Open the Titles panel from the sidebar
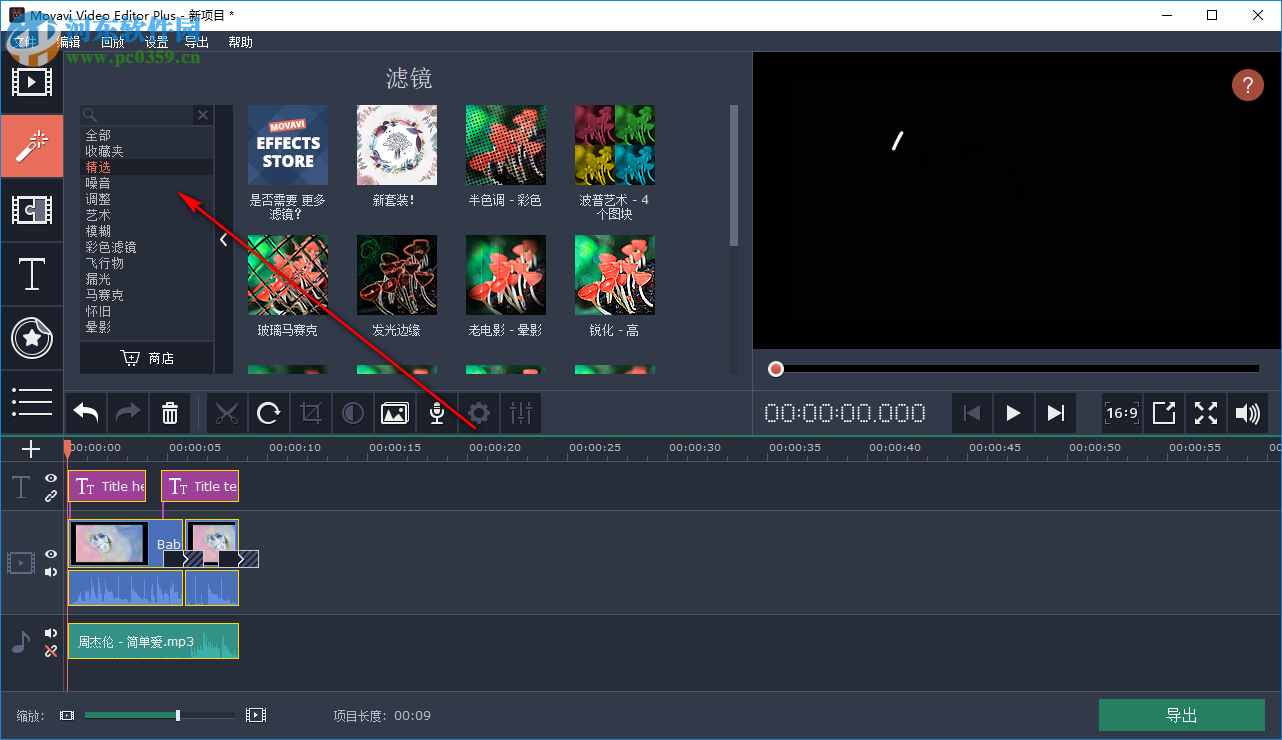 32,274
